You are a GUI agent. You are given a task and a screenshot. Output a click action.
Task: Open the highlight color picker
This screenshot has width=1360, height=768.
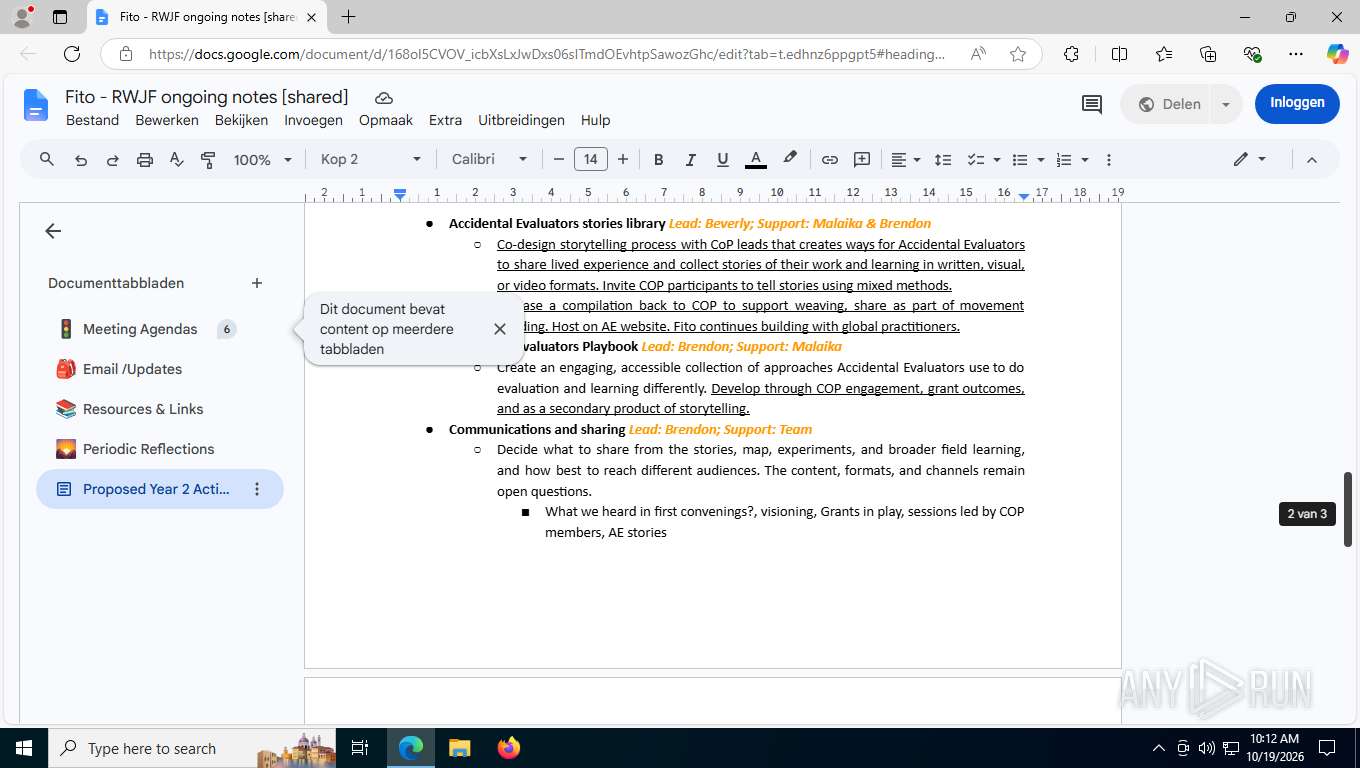click(x=790, y=159)
